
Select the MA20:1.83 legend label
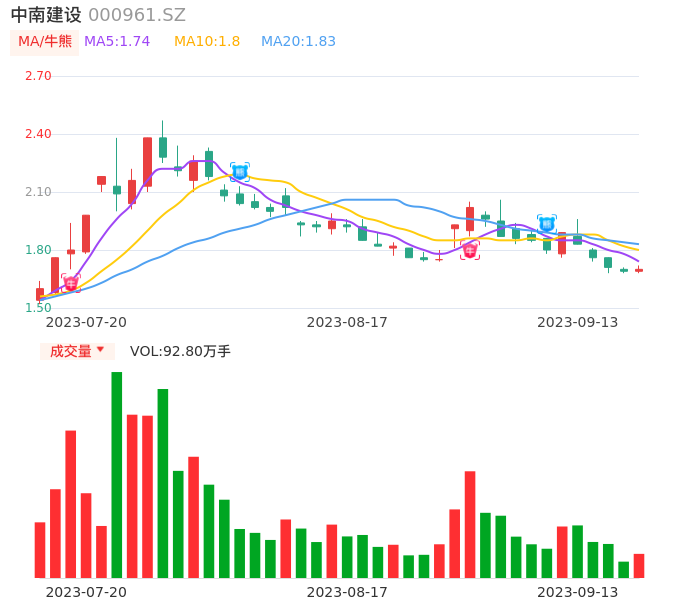coord(298,42)
